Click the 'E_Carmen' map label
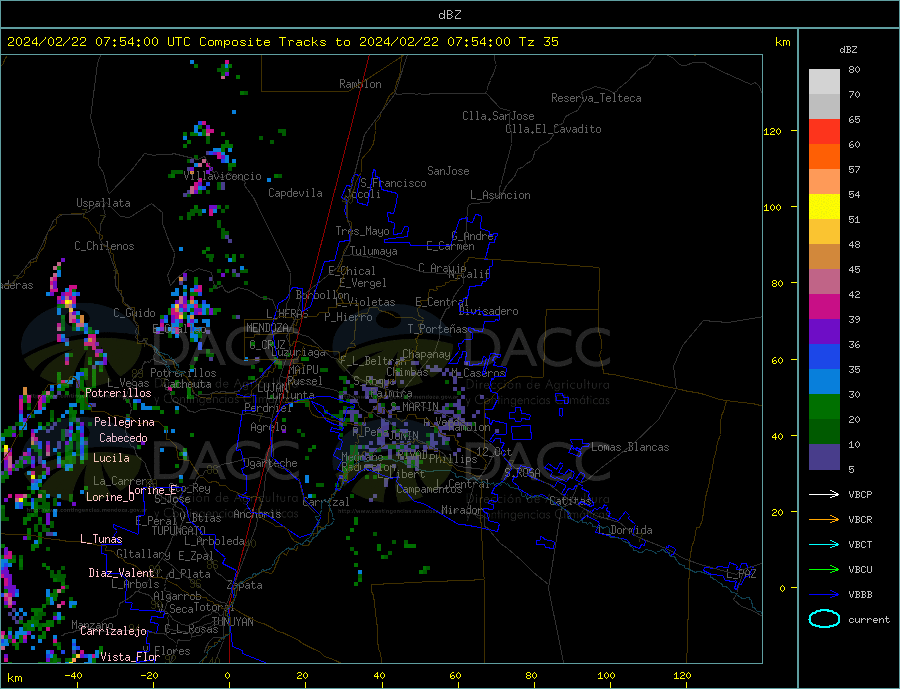The width and height of the screenshot is (900, 689). point(450,246)
